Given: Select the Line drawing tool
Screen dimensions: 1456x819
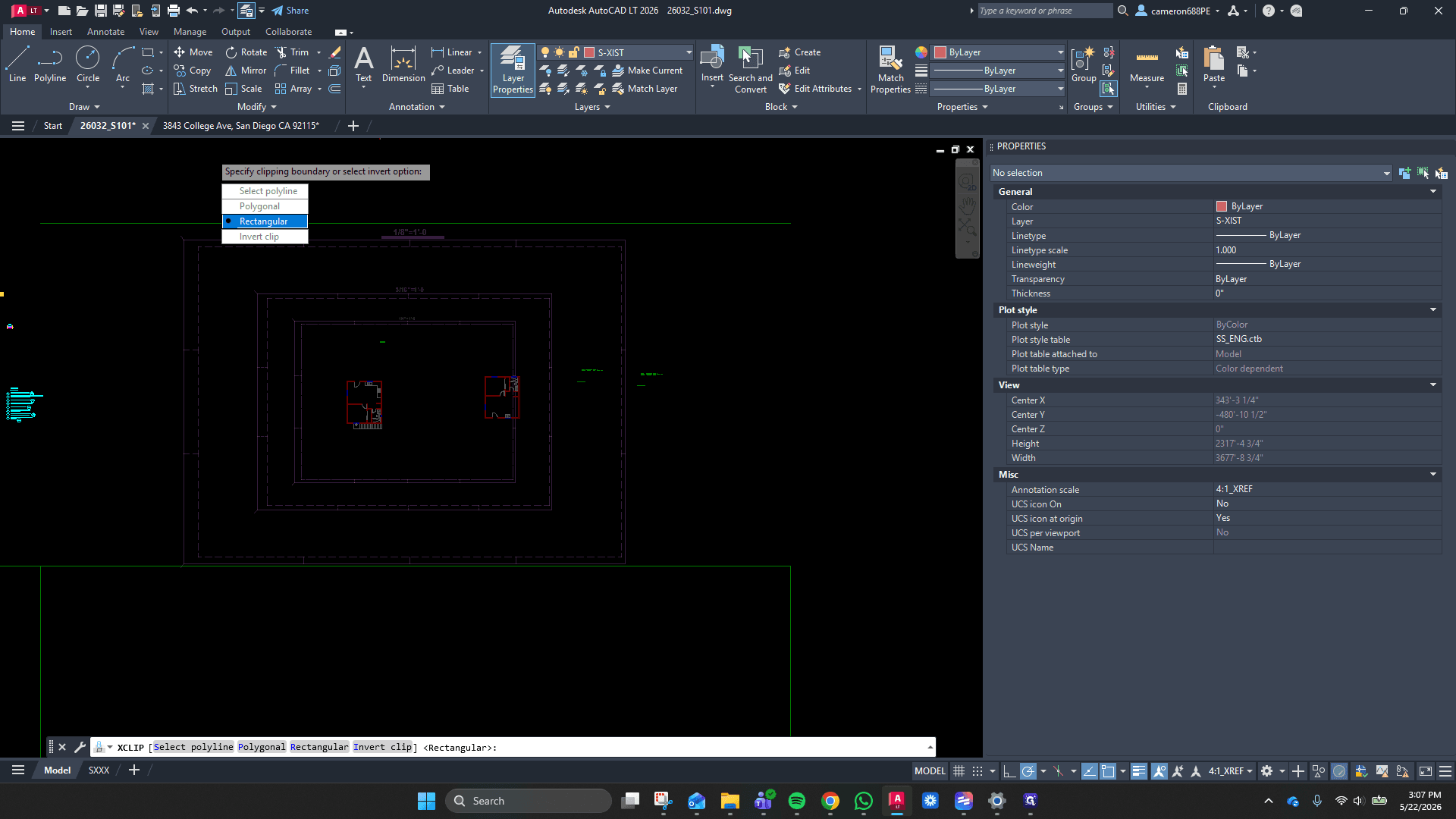Looking at the screenshot, I should pos(17,64).
